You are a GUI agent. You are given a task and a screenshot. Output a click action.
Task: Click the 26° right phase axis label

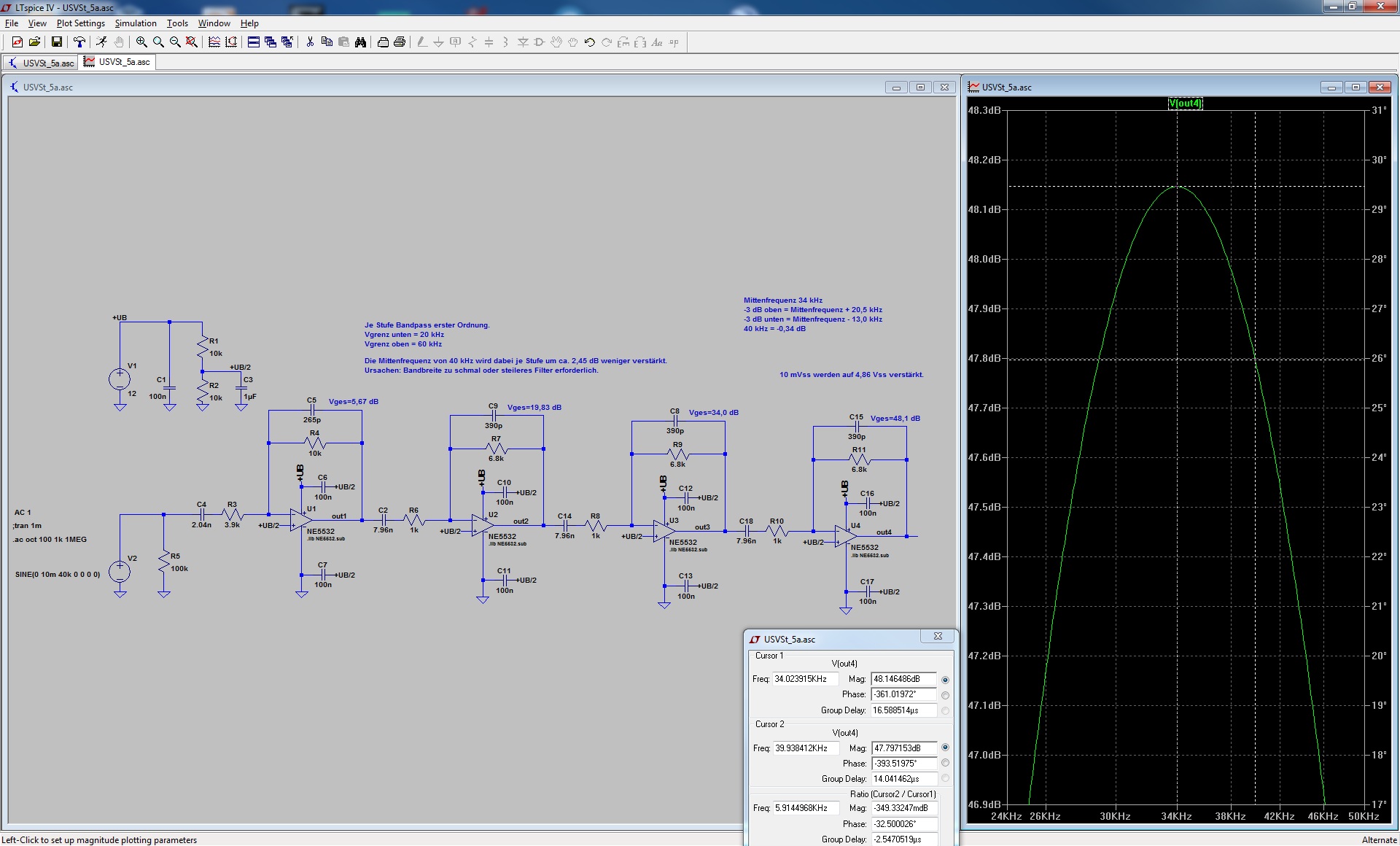(x=1379, y=358)
